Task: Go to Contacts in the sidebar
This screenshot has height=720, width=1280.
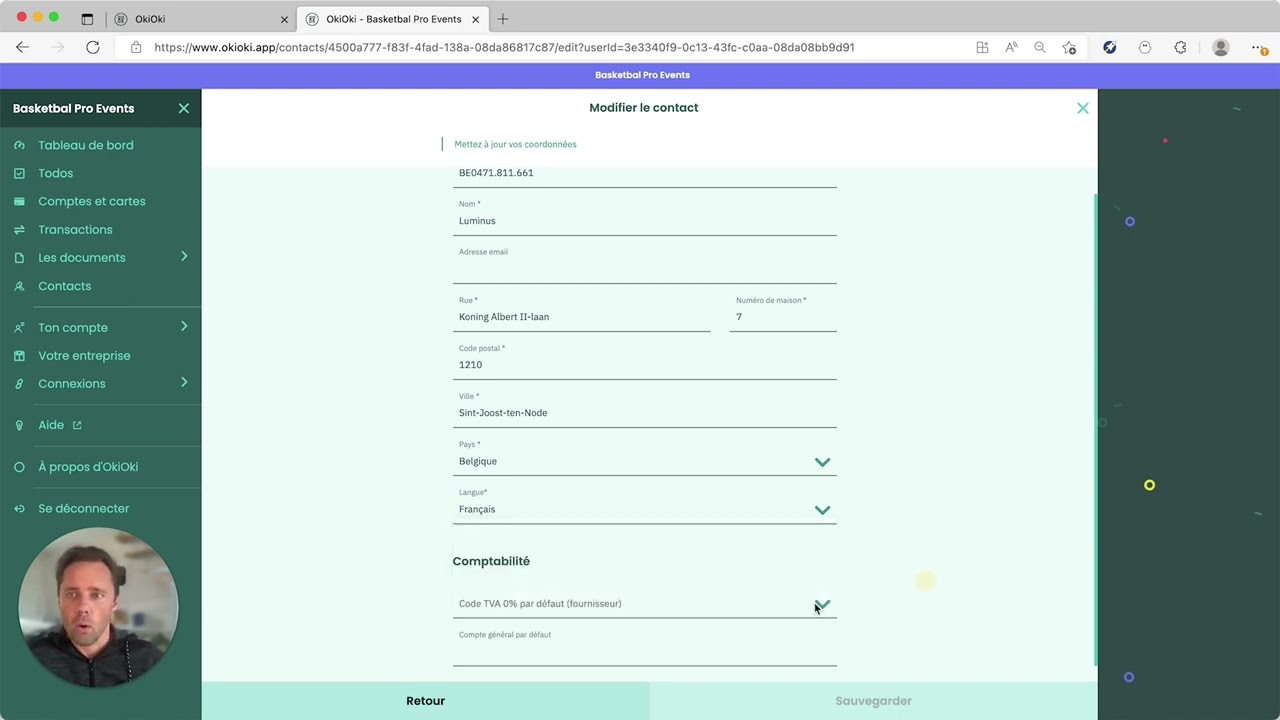Action: pos(64,286)
